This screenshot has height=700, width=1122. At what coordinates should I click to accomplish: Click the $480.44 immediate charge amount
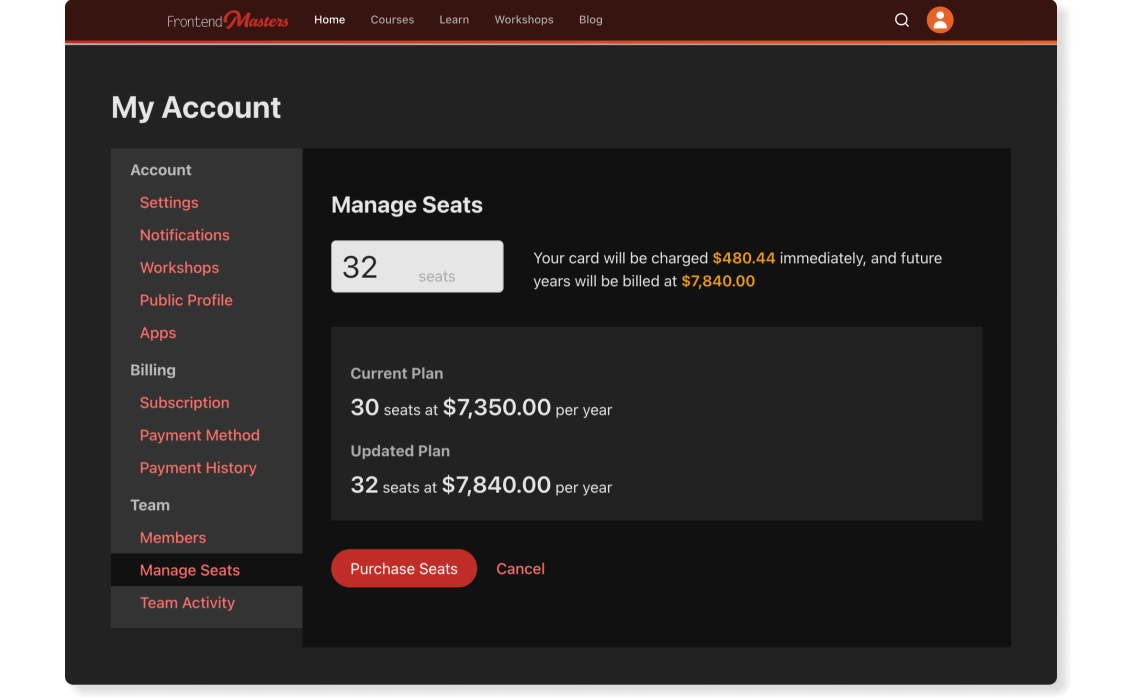[x=743, y=258]
